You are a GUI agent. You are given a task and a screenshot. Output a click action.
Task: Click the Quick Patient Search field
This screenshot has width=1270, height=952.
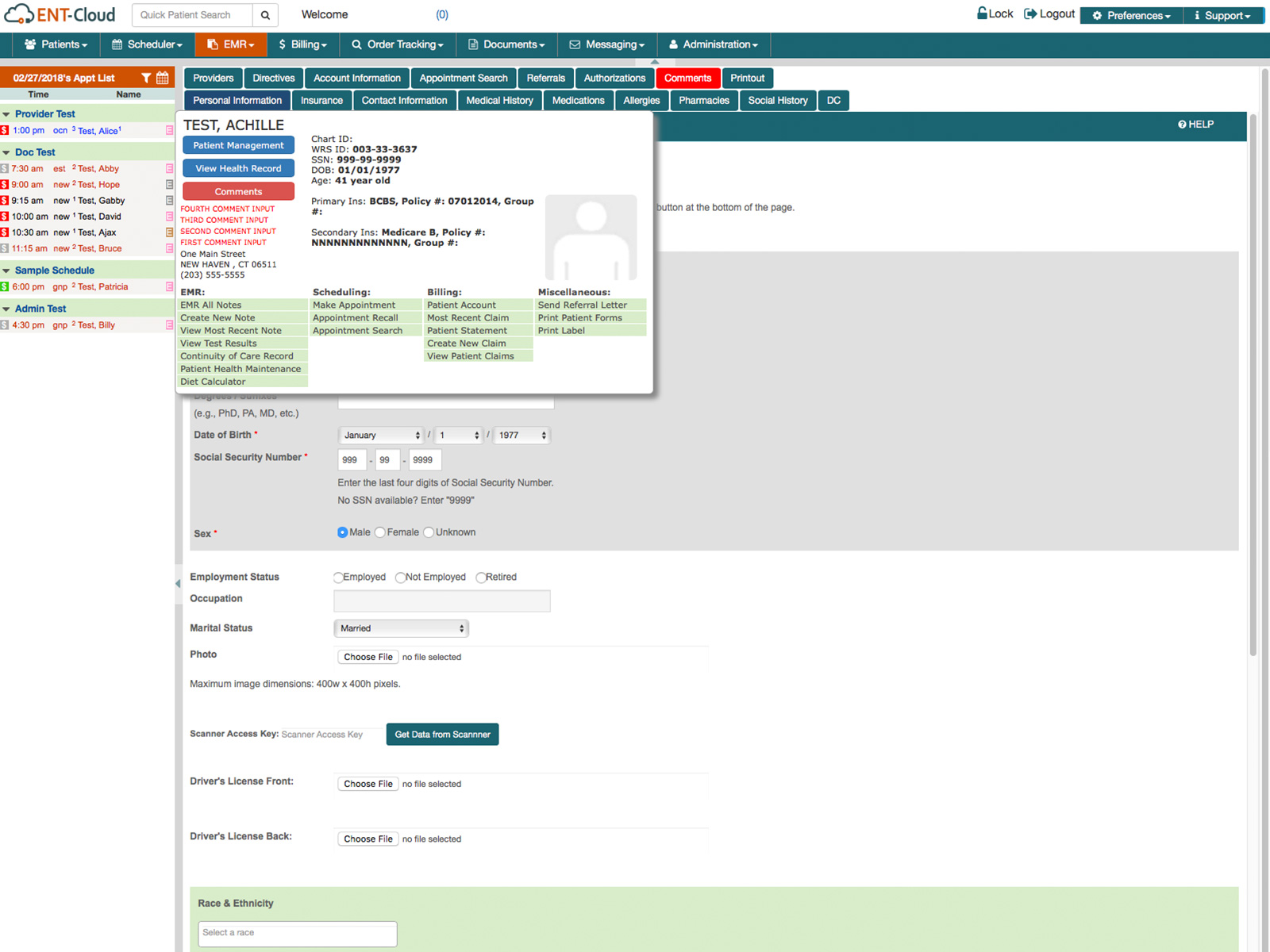pos(190,14)
